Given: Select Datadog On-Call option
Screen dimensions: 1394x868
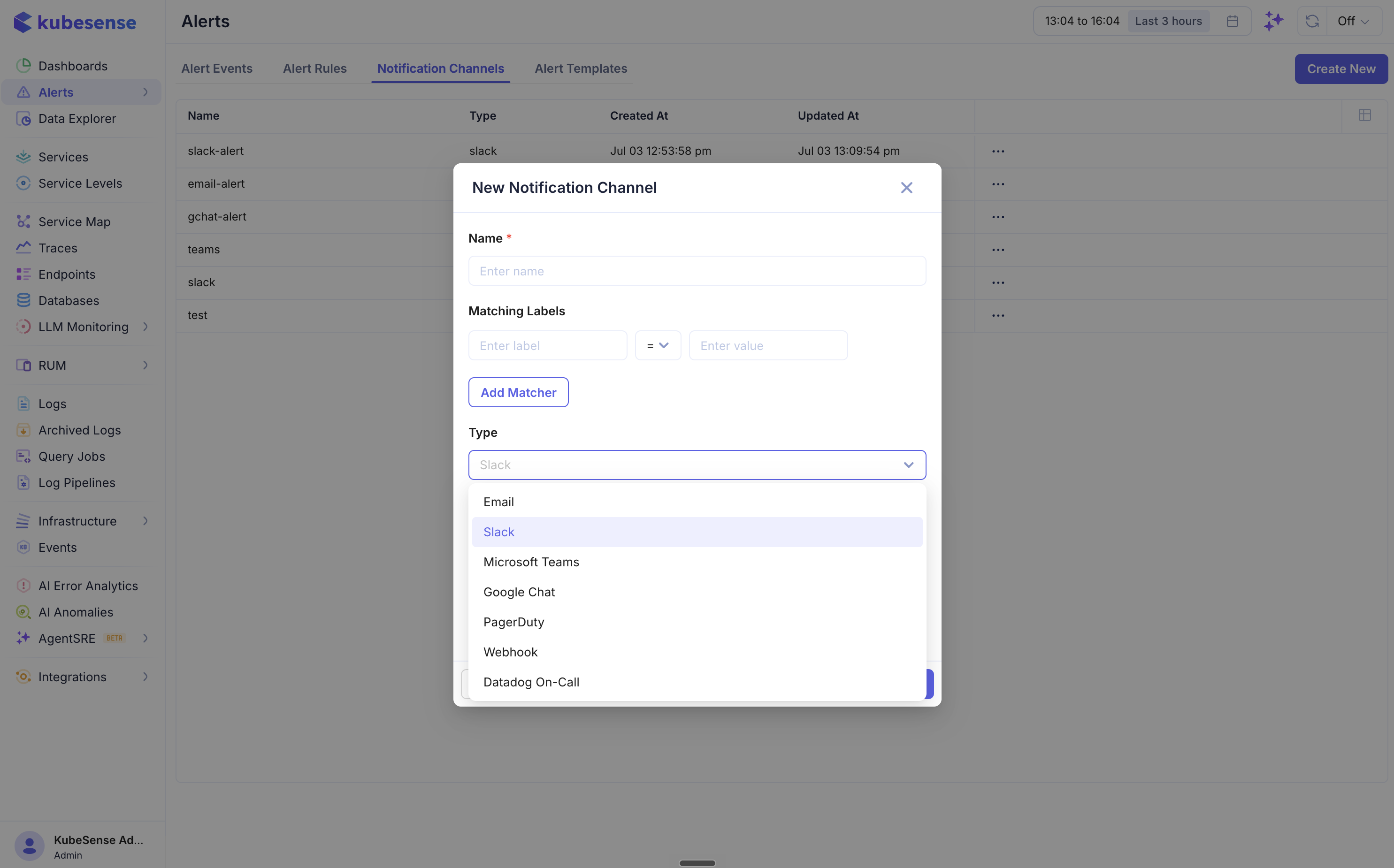Looking at the screenshot, I should [697, 682].
